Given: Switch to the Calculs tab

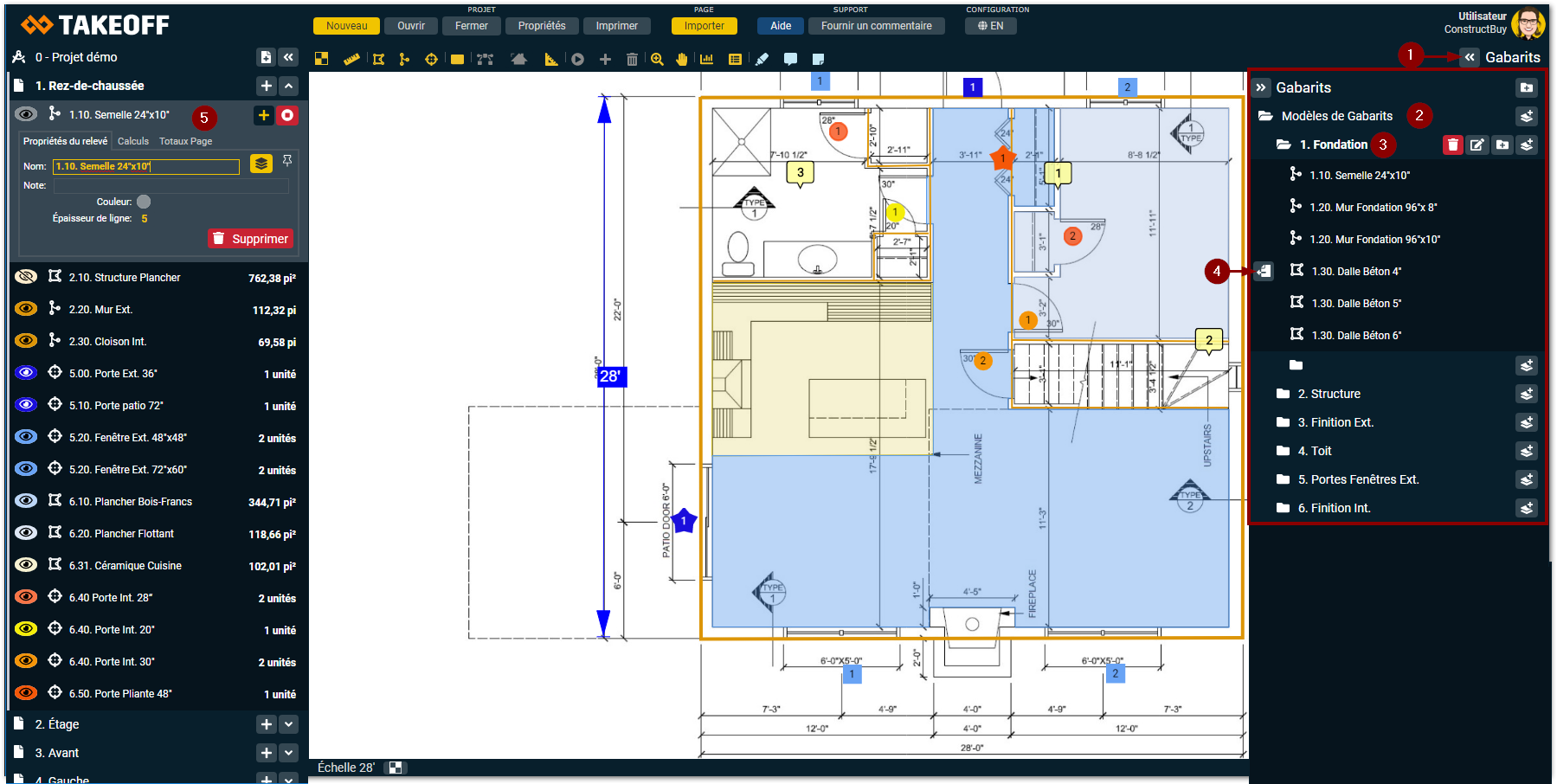Looking at the screenshot, I should coord(133,141).
